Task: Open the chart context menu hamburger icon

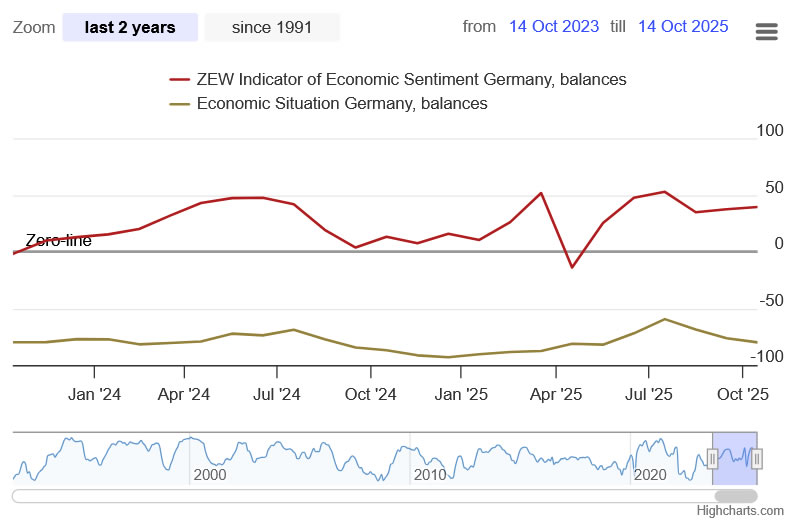Action: tap(766, 32)
